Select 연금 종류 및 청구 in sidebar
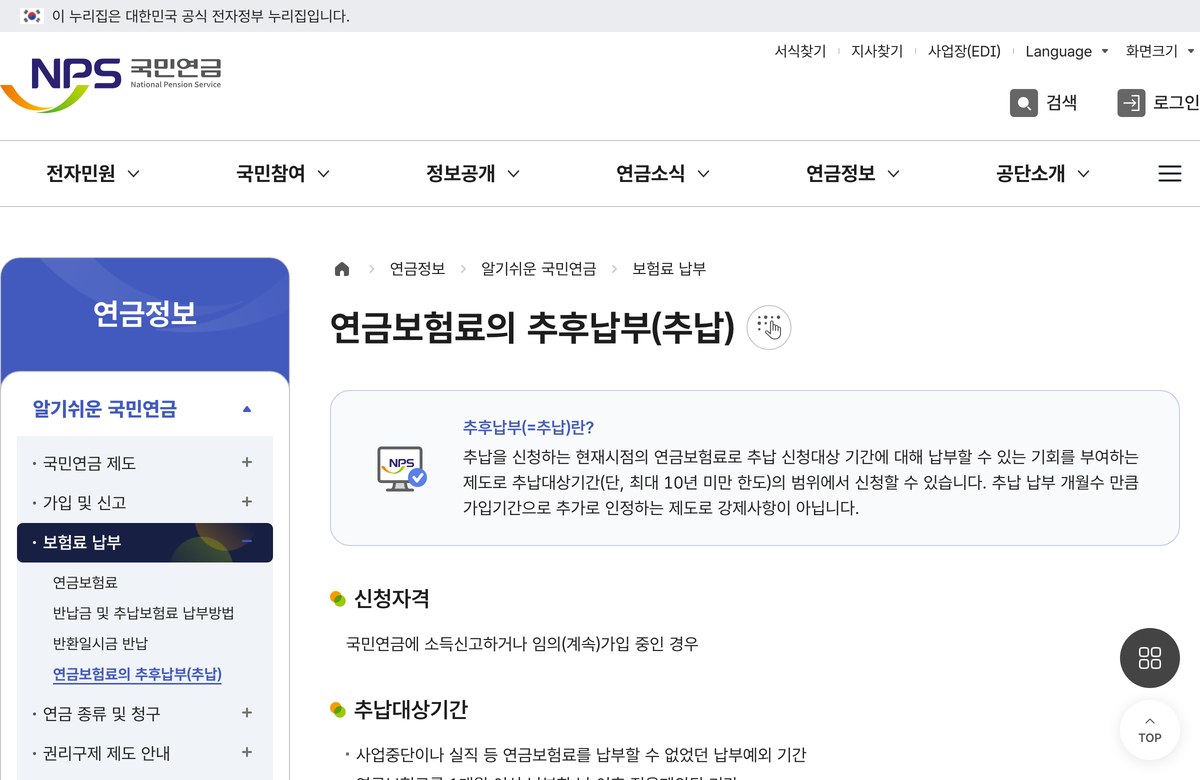The image size is (1200, 780). 101,713
